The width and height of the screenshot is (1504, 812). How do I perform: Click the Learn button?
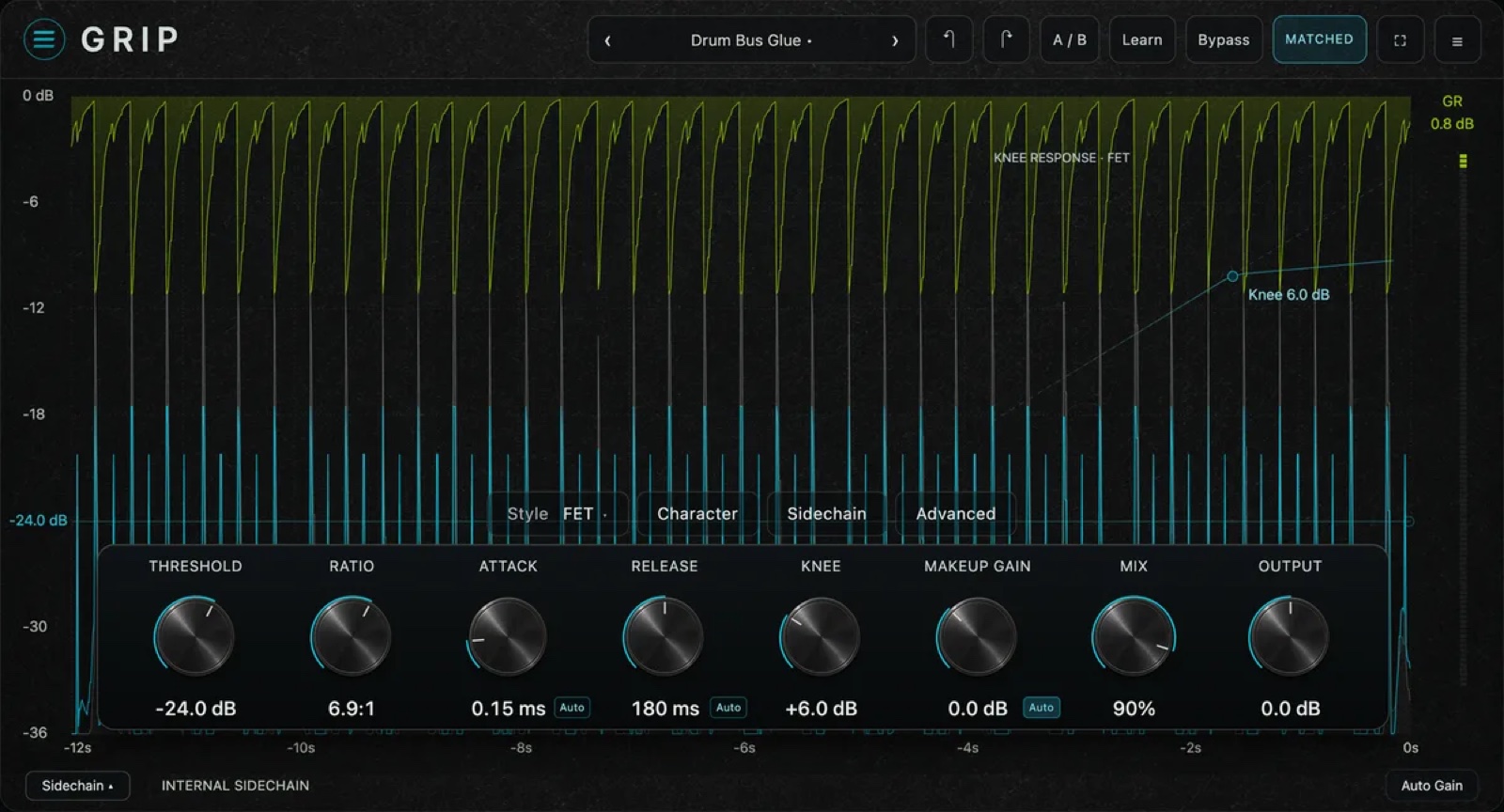(x=1142, y=39)
